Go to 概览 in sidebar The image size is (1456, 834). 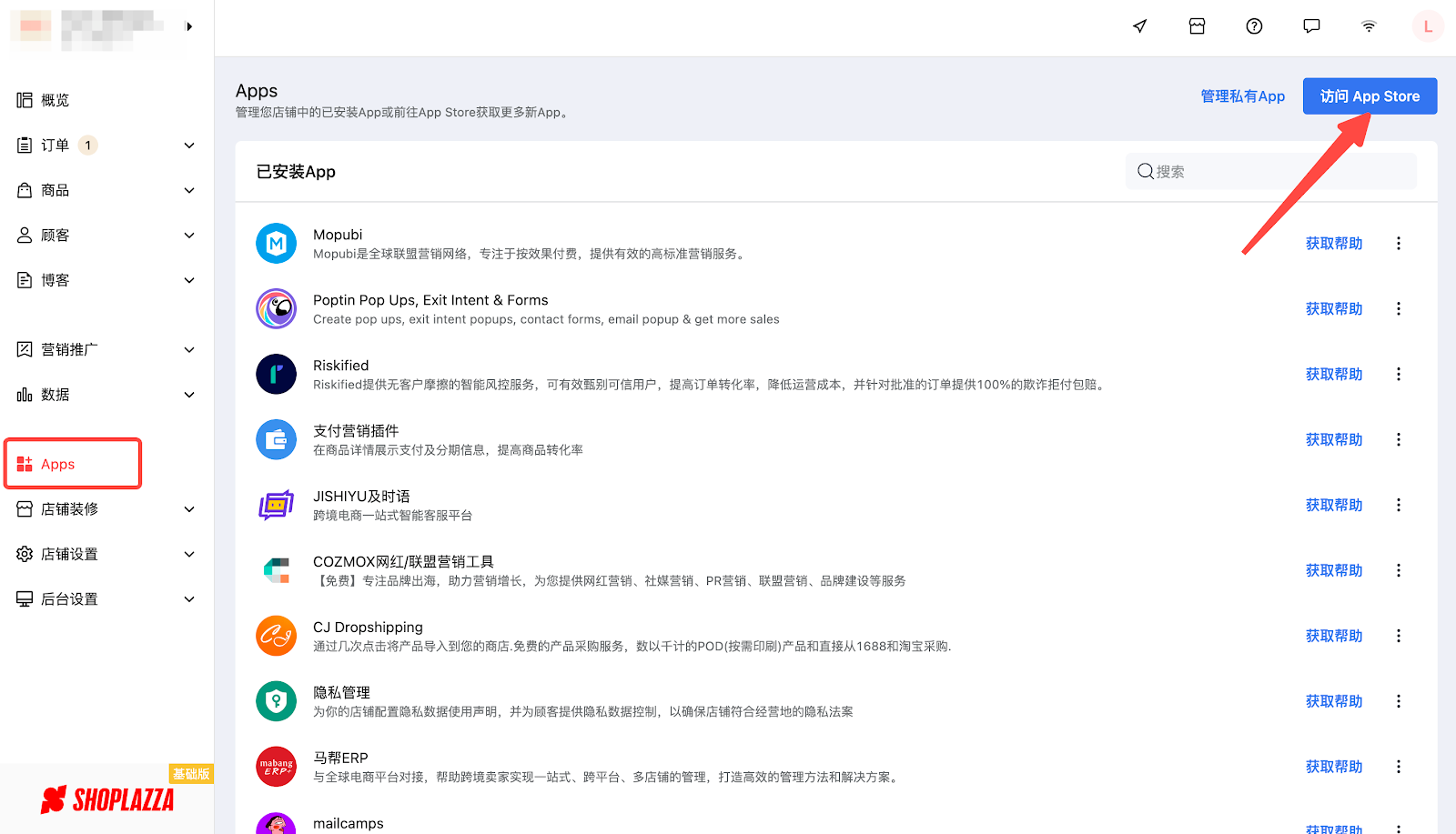pyautogui.click(x=55, y=100)
